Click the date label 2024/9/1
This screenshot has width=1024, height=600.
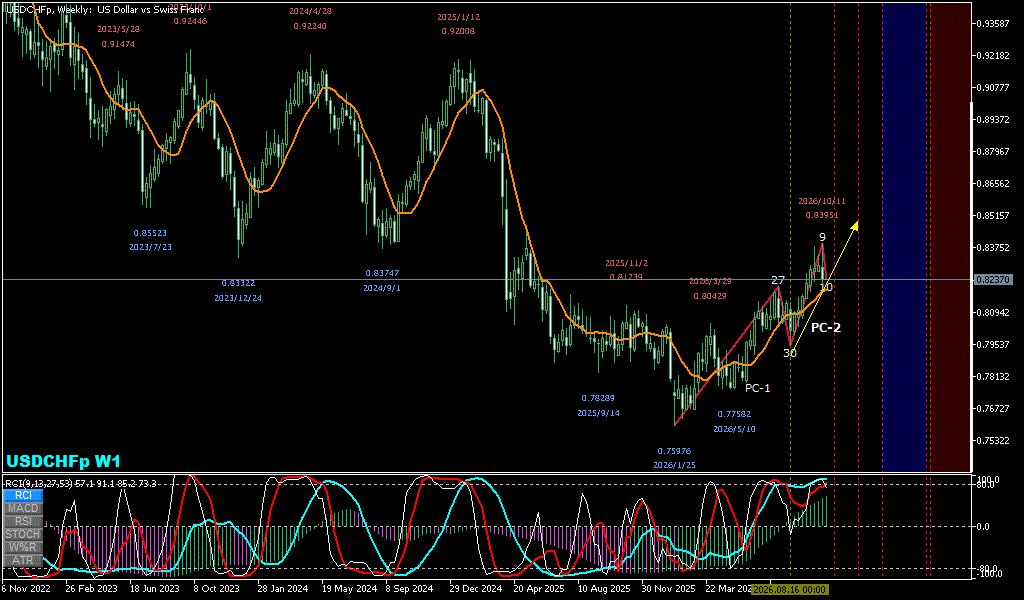pyautogui.click(x=382, y=287)
